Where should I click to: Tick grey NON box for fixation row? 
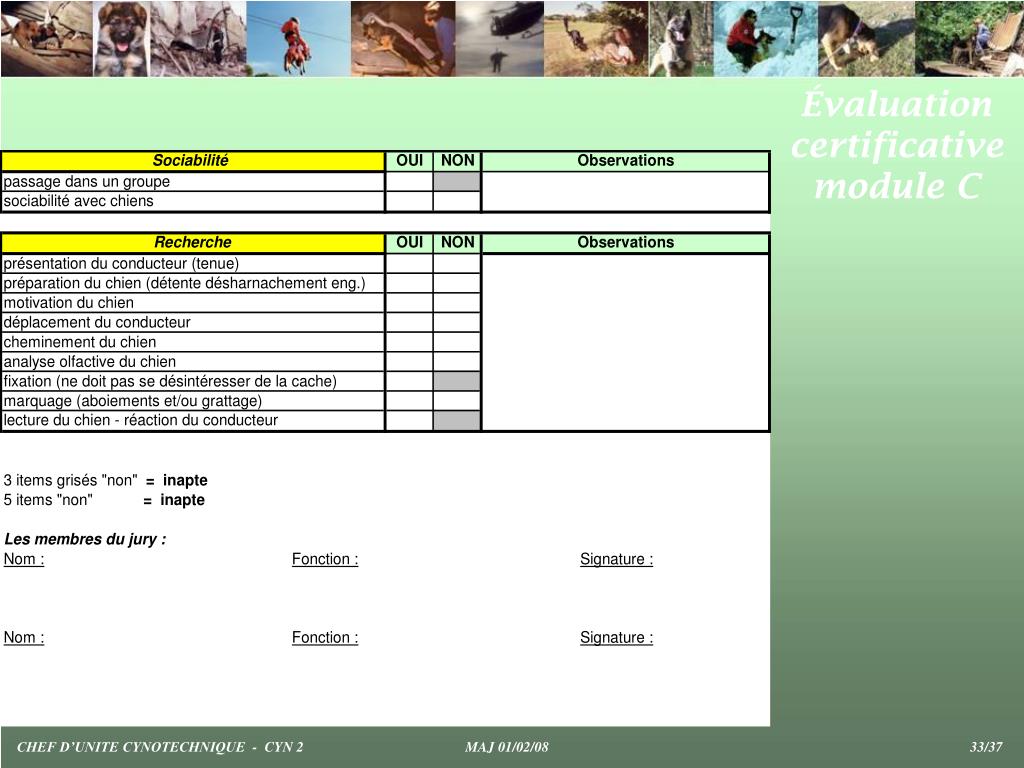click(x=457, y=381)
